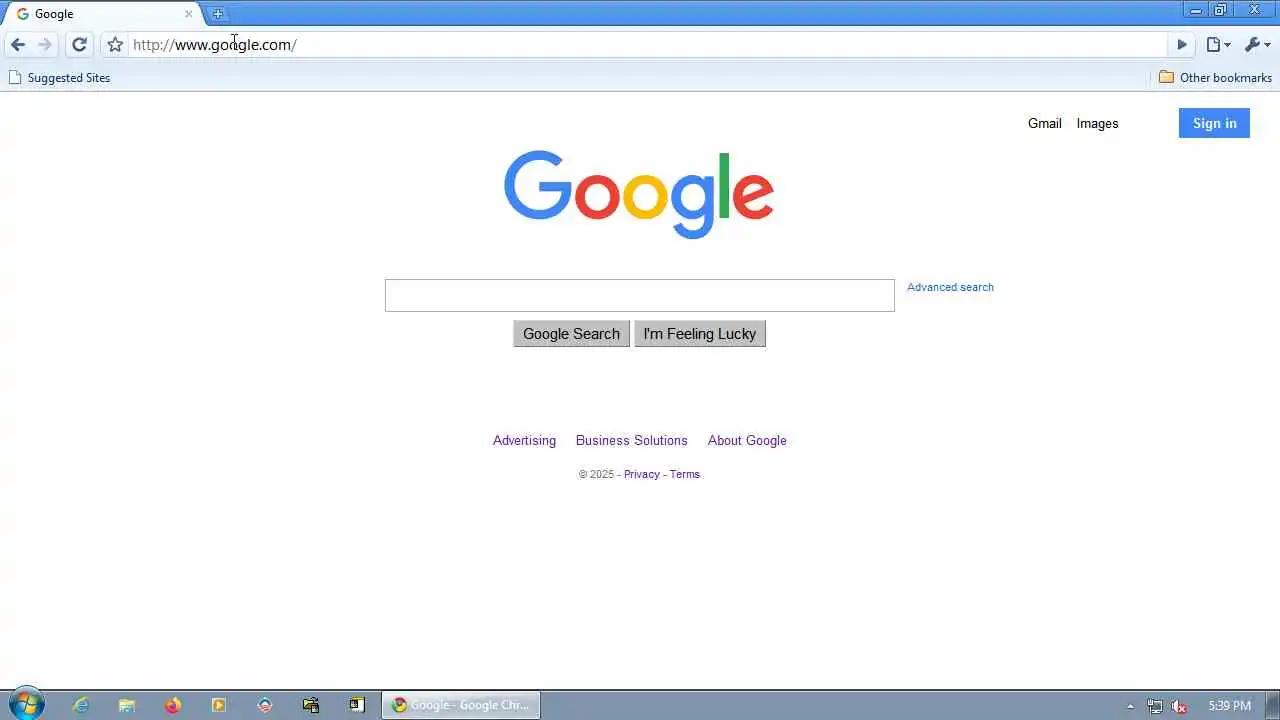Open the Terms link

(685, 474)
